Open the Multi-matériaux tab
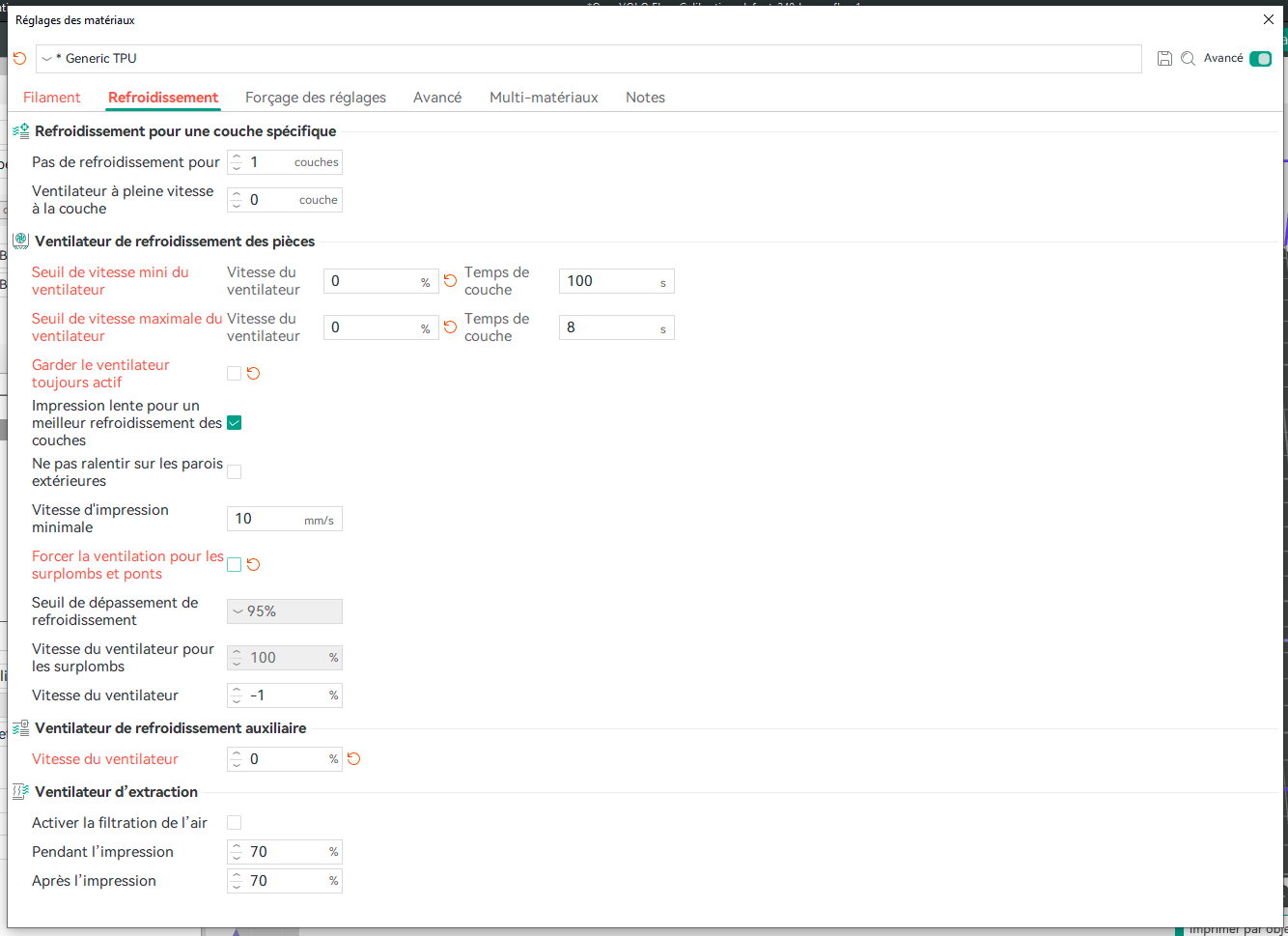1288x936 pixels. click(544, 98)
